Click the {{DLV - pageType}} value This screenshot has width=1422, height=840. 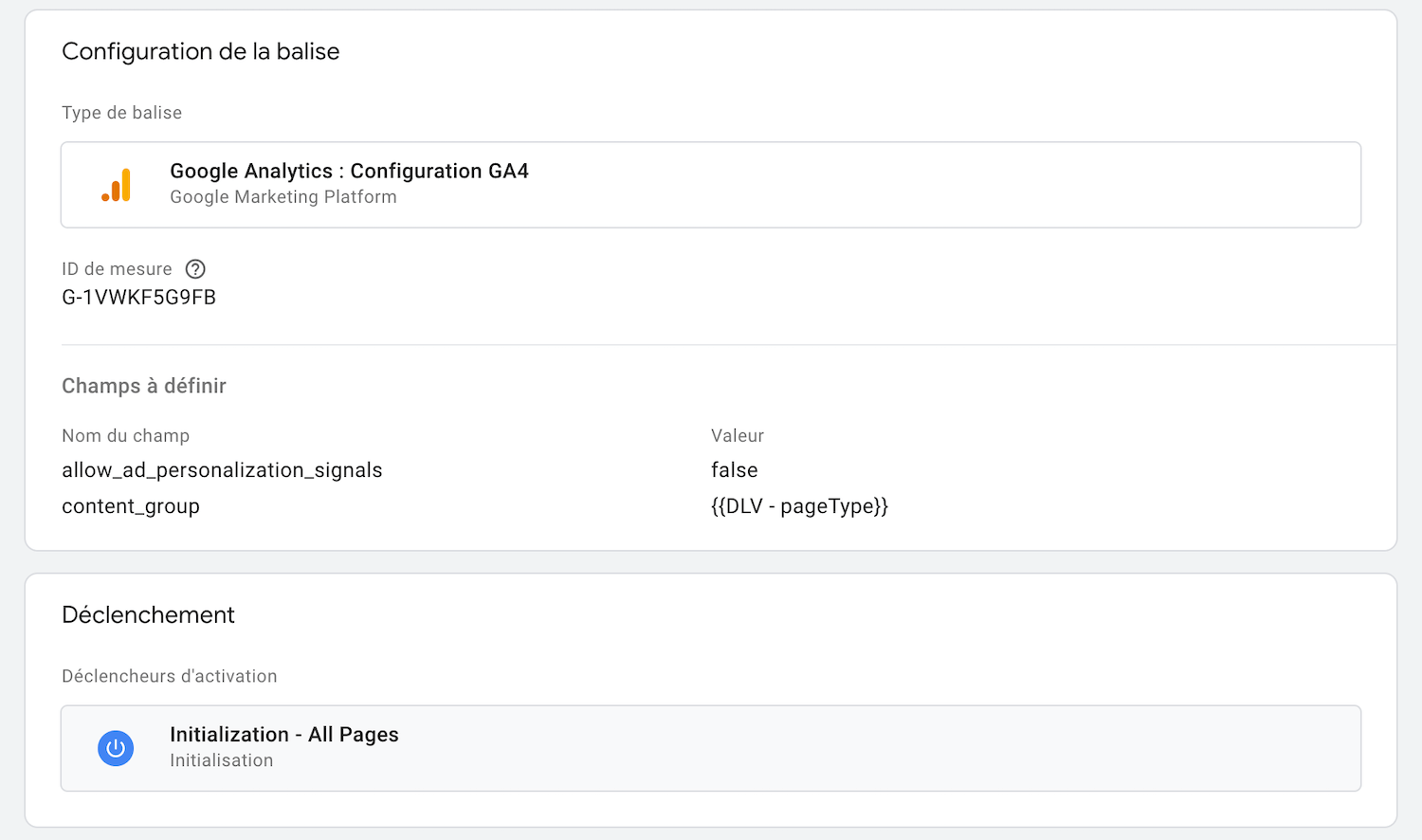(799, 506)
